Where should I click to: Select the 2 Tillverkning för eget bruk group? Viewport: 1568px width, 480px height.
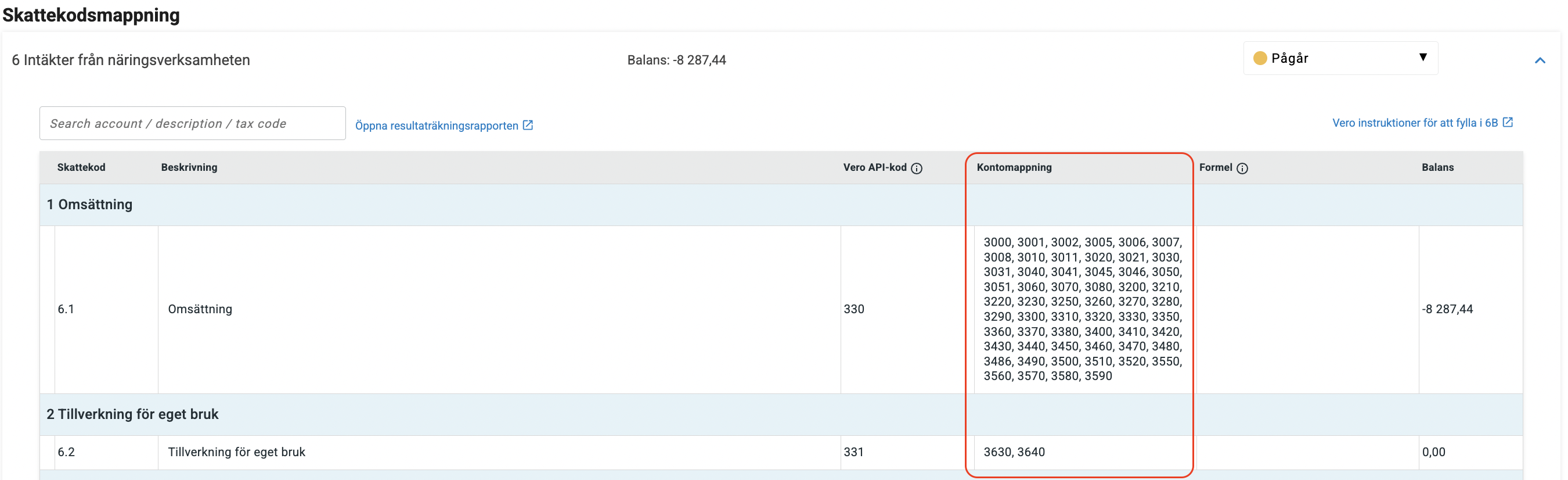click(132, 414)
